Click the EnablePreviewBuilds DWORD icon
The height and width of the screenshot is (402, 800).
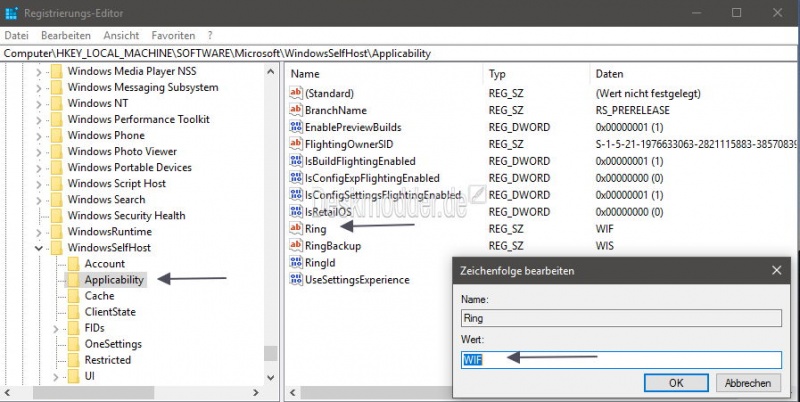coord(295,127)
